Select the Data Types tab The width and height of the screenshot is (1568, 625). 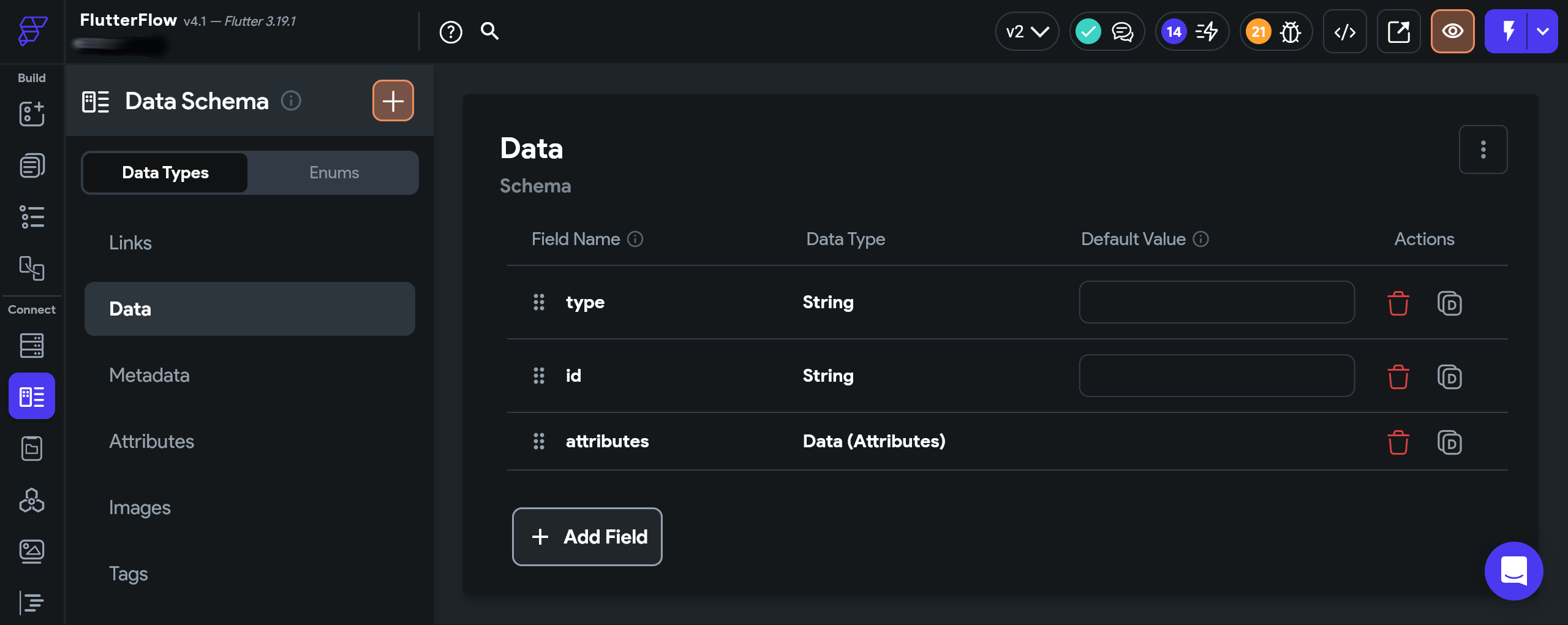click(x=165, y=173)
